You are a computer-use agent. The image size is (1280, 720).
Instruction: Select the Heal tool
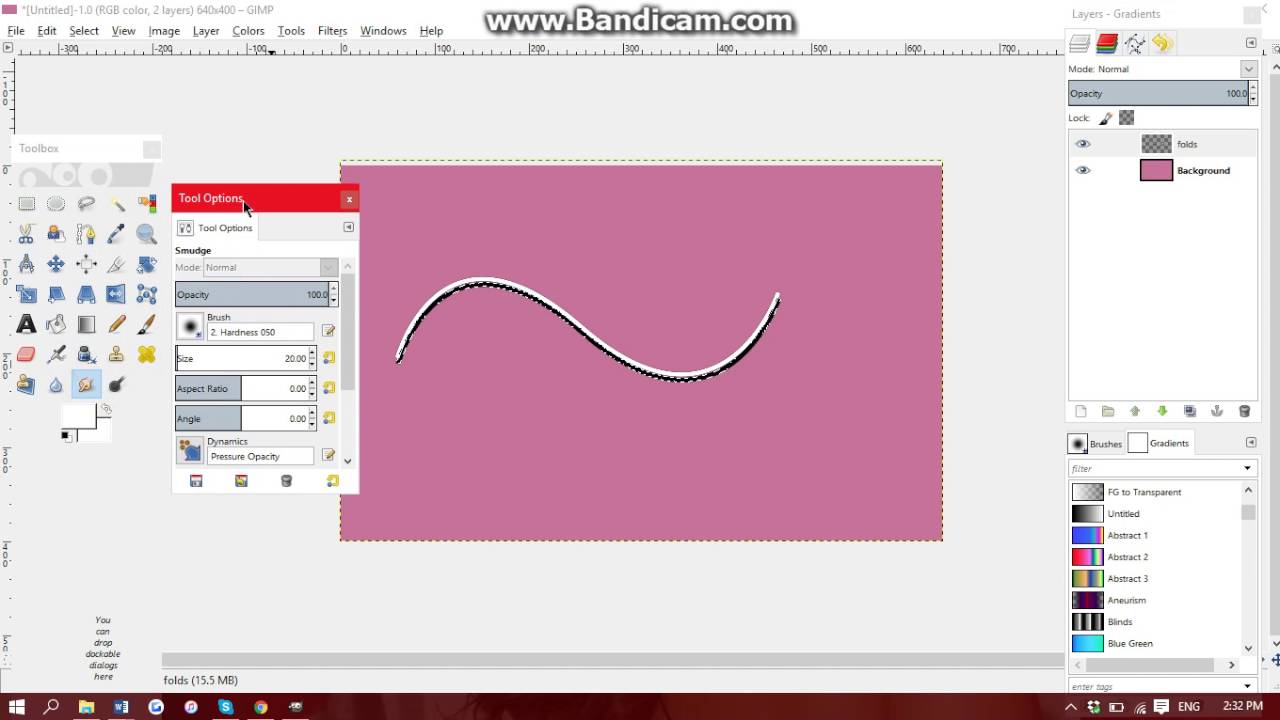pos(147,354)
